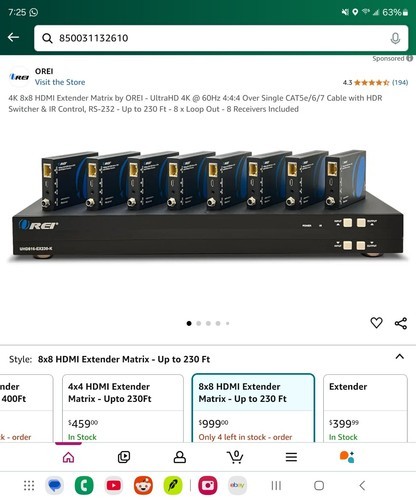416x500 pixels.
Task: Tap the share icon
Action: click(401, 323)
